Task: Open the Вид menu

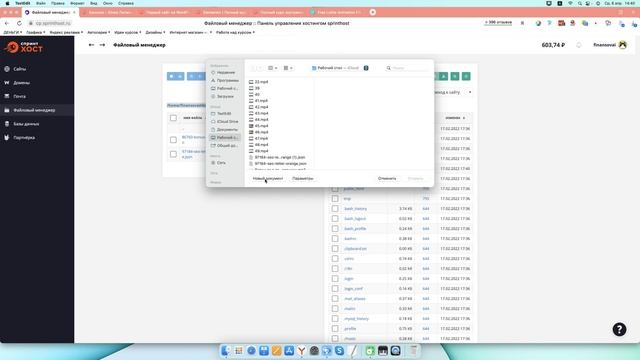Action: coord(93,3)
